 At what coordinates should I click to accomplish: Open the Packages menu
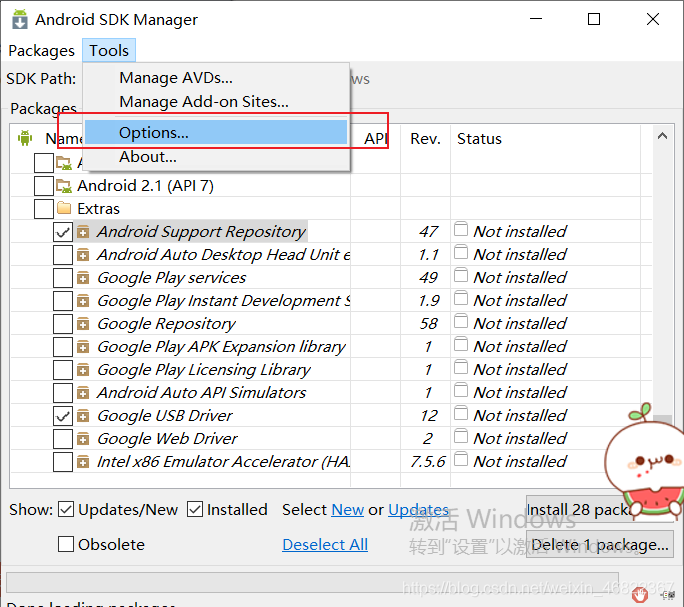41,51
